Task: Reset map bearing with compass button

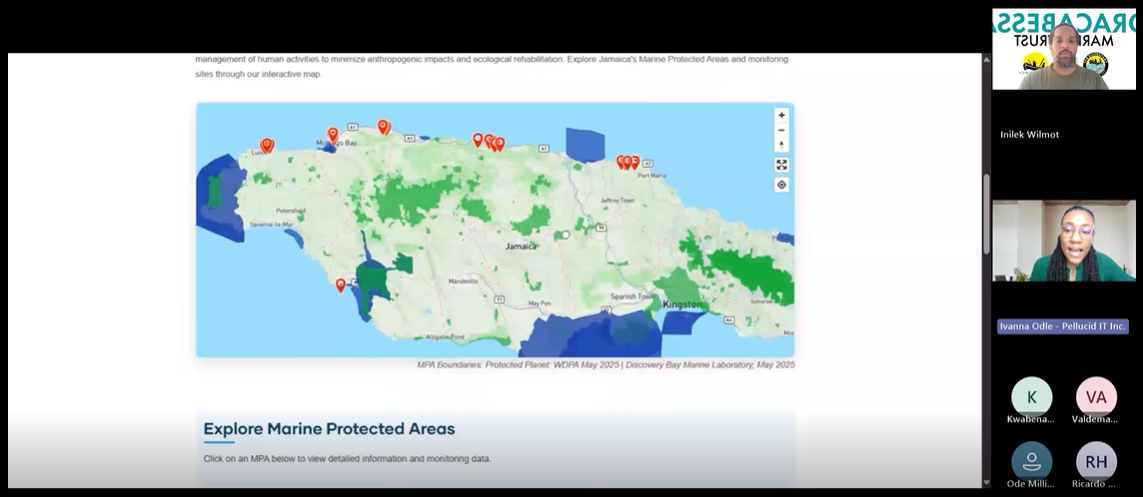Action: coord(781,145)
